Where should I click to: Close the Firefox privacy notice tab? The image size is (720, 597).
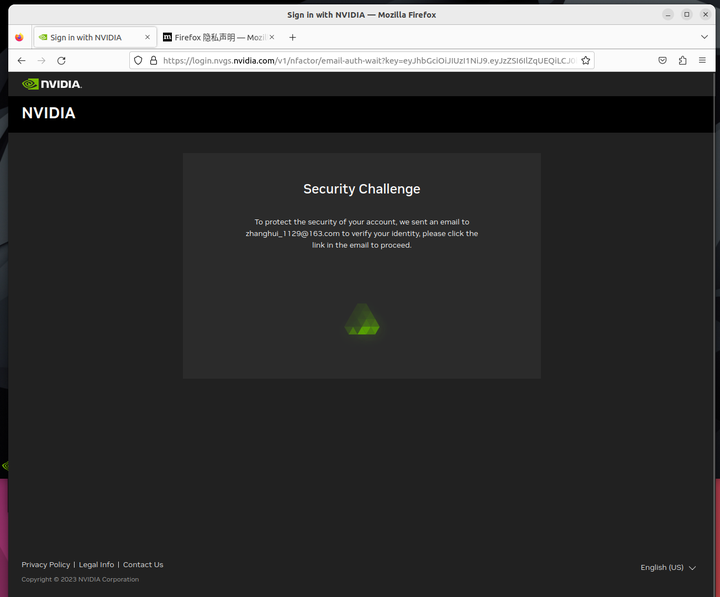pos(272,37)
